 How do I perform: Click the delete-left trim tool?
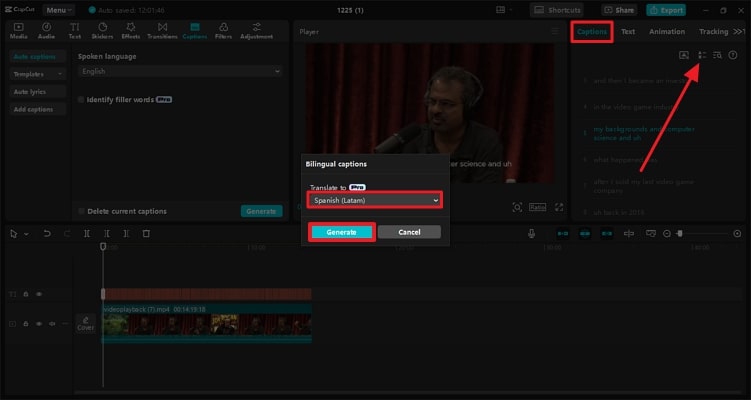[107, 233]
